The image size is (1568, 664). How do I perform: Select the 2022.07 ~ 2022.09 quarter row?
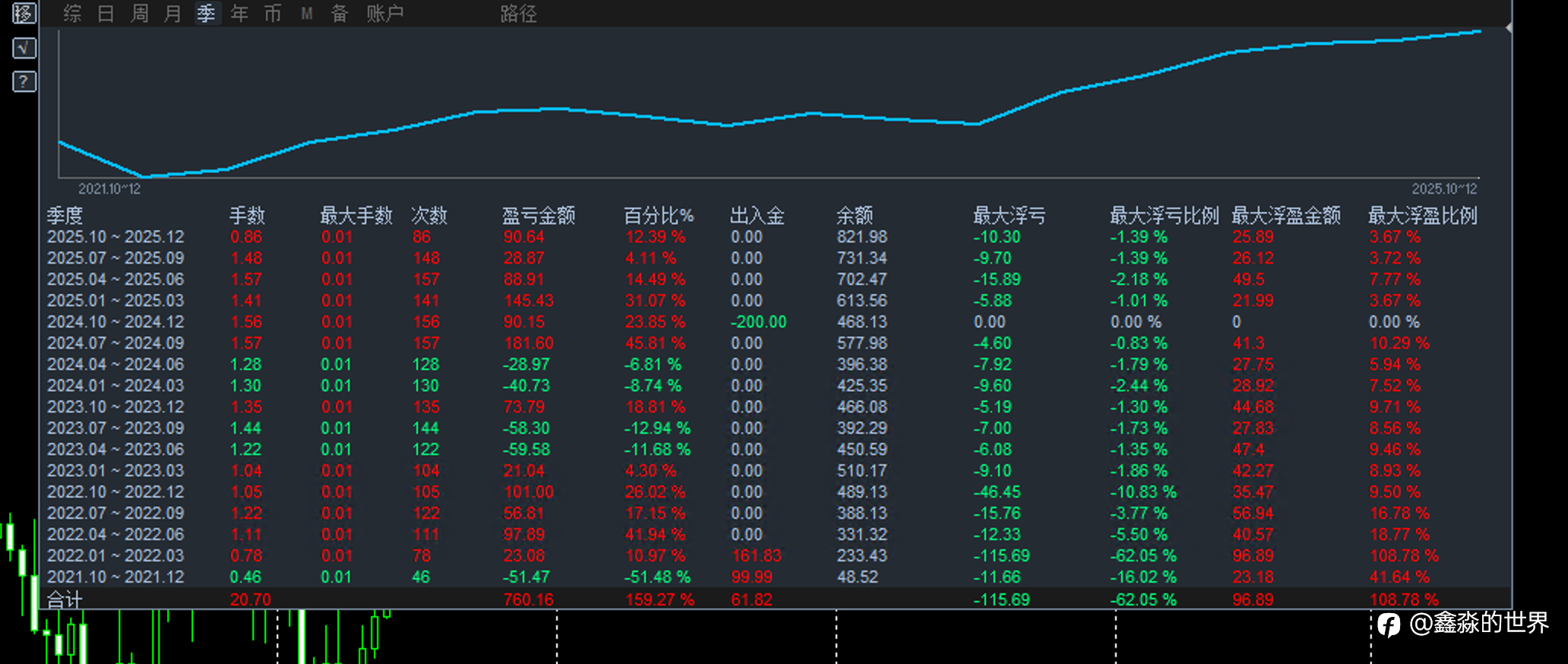pos(775,514)
